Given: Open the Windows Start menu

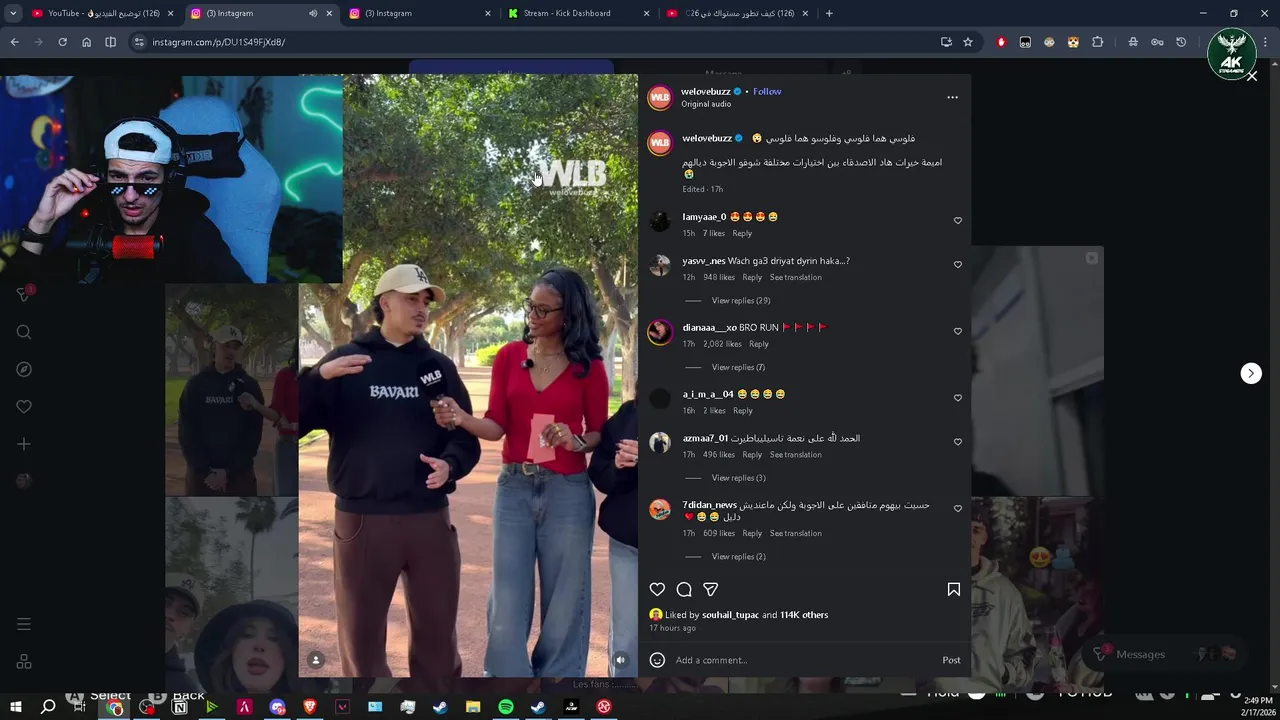Looking at the screenshot, I should [x=15, y=707].
